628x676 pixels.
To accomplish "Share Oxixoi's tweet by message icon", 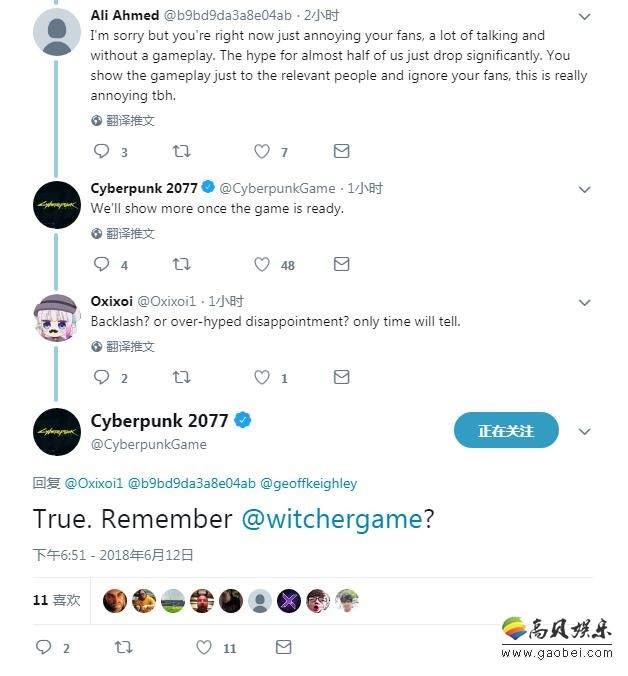I will click(x=341, y=377).
